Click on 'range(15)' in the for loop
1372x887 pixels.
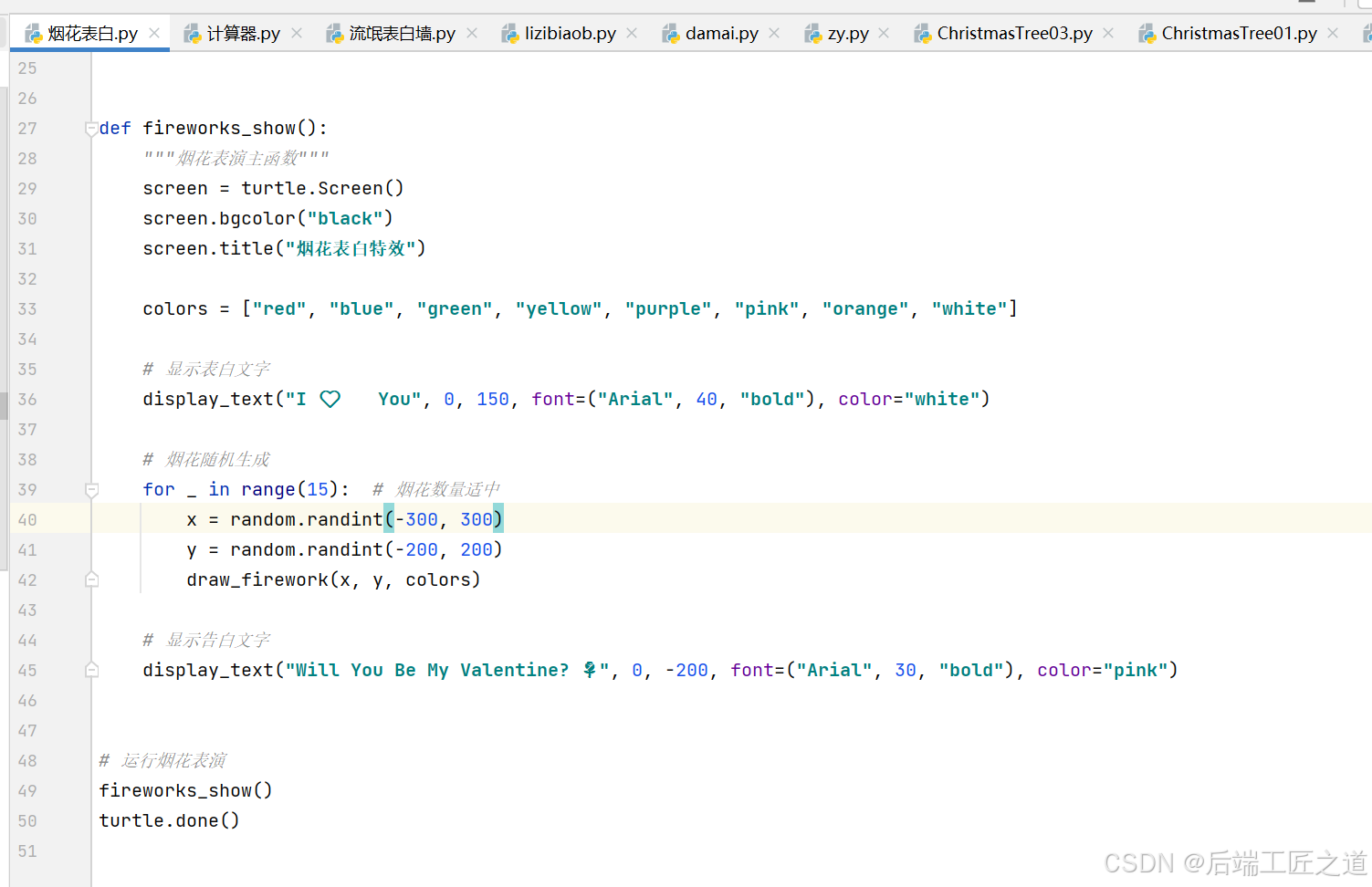289,490
